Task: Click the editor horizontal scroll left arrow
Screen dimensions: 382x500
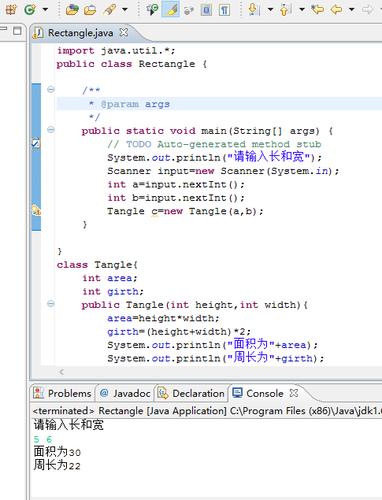Action: coord(61,372)
